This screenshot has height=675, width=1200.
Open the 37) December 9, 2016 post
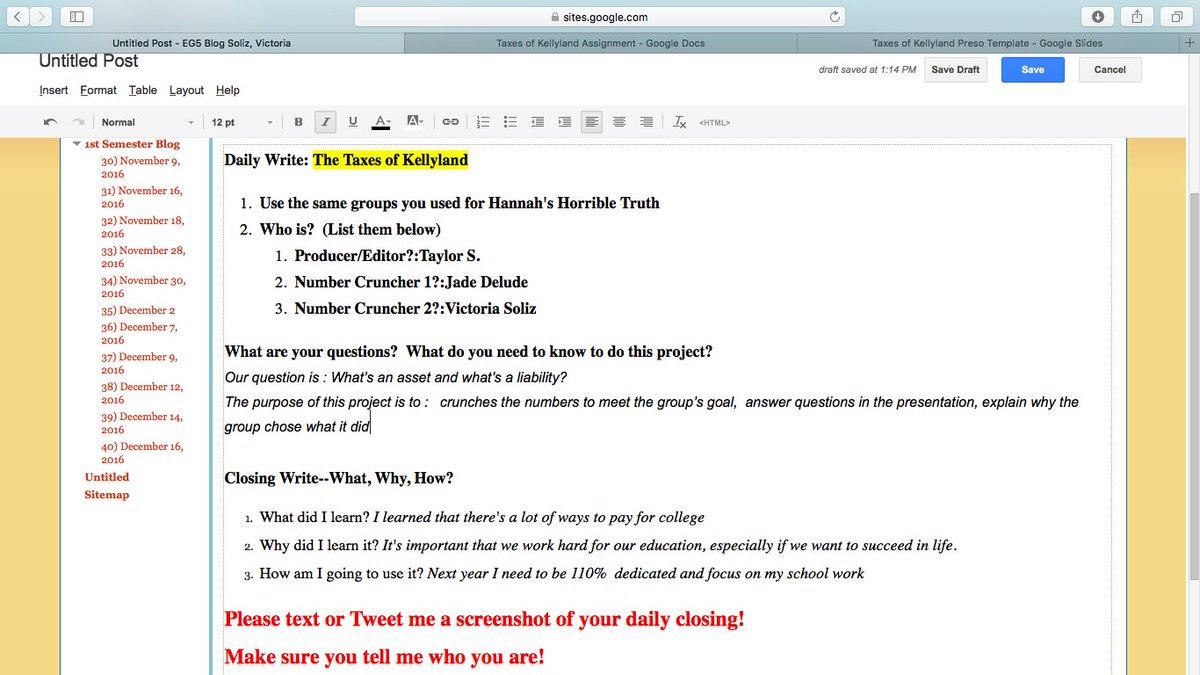coord(140,363)
